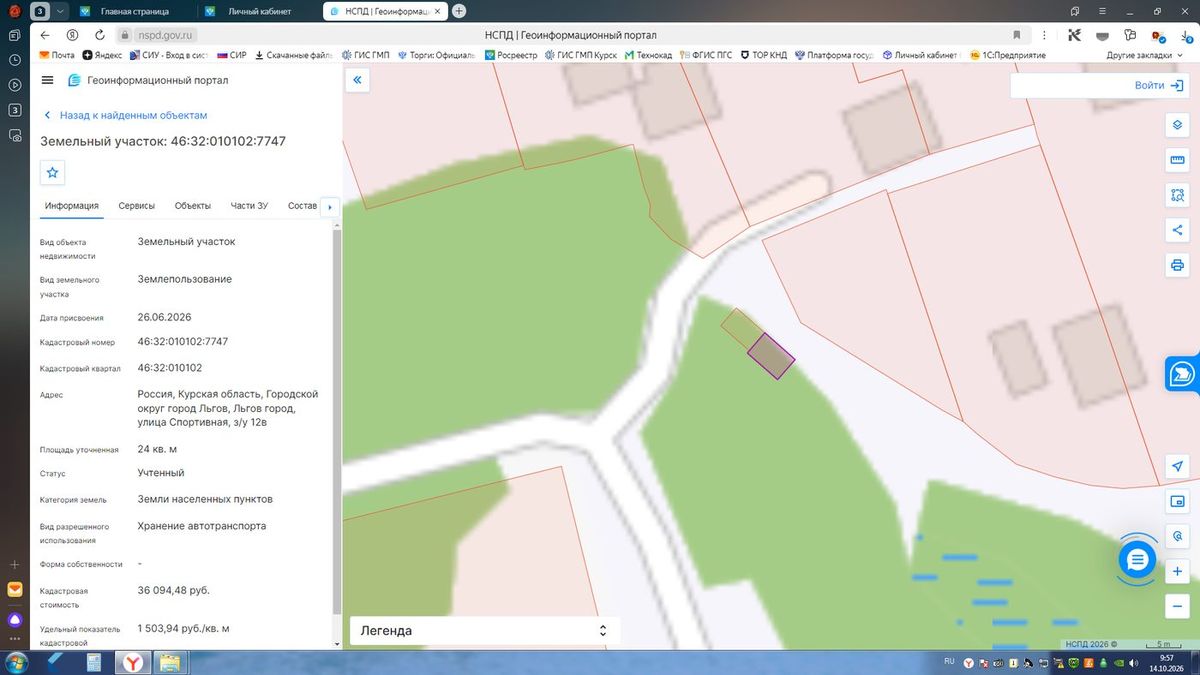Go back via Назад к найденным объектам
The width and height of the screenshot is (1200, 675).
pyautogui.click(x=125, y=116)
